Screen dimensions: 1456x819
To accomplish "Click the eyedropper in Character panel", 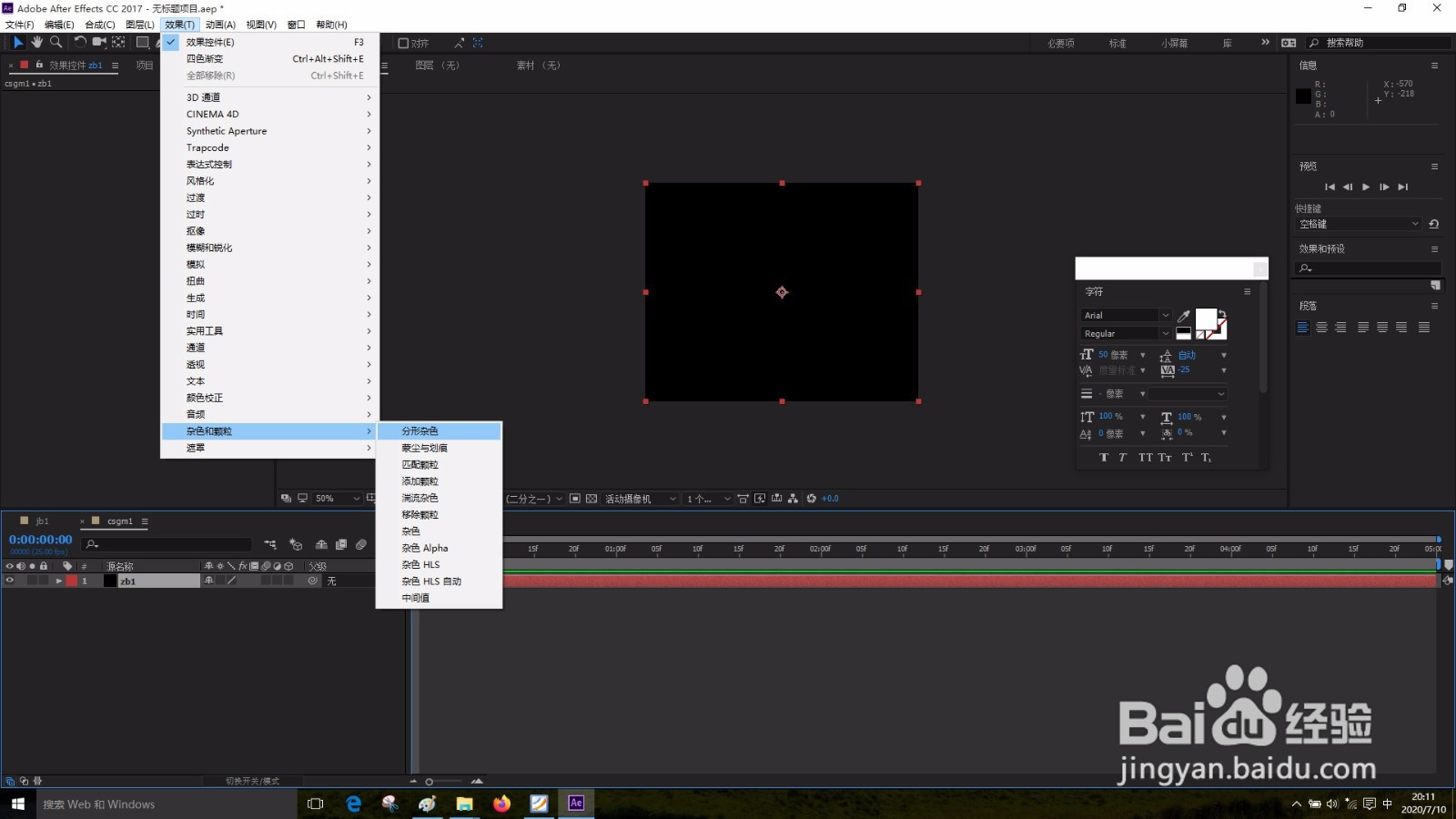I will (x=1184, y=316).
